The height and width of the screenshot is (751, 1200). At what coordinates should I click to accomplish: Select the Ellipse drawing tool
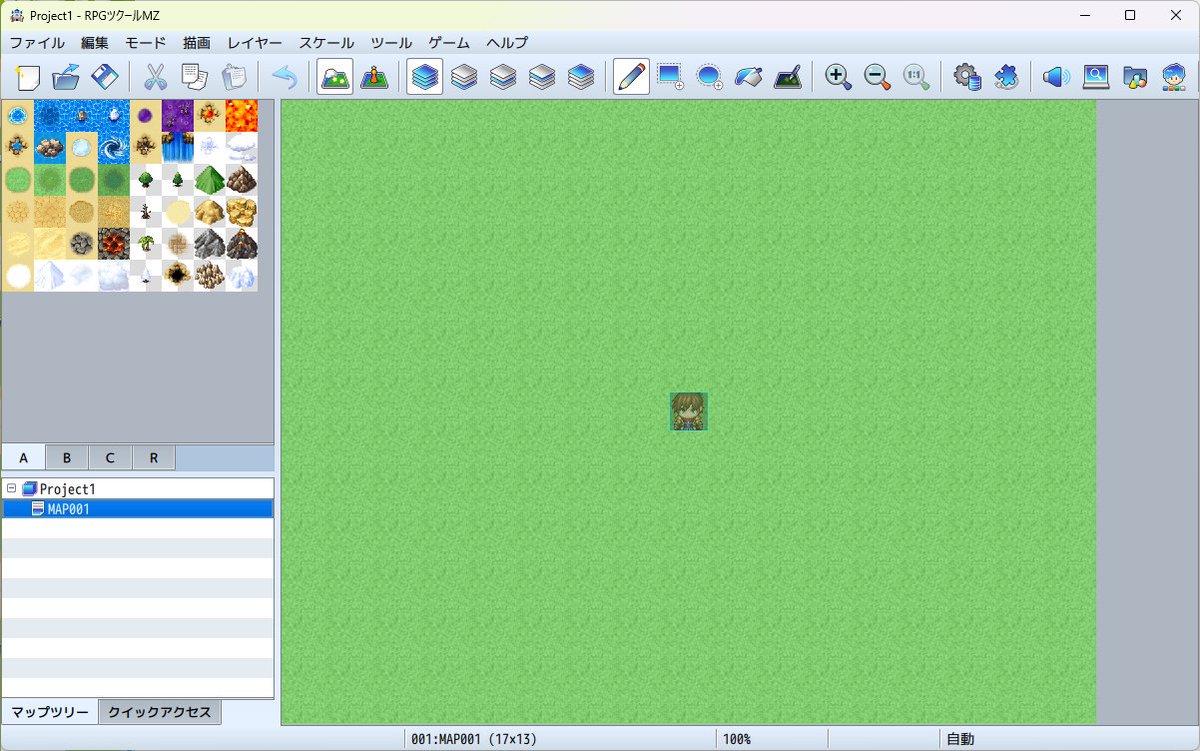click(709, 77)
